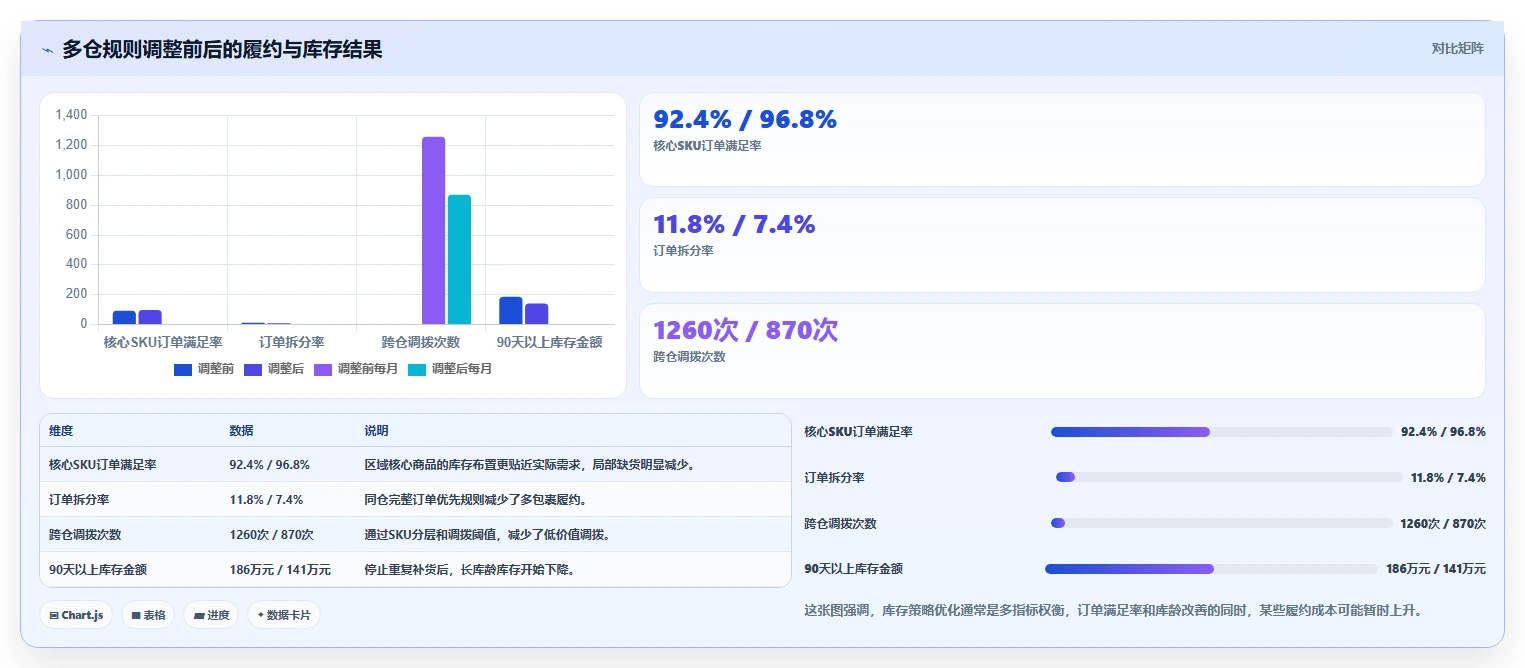Click the purple 跨仓调拨次数 bar of 1260
This screenshot has width=1525, height=668.
click(x=433, y=230)
